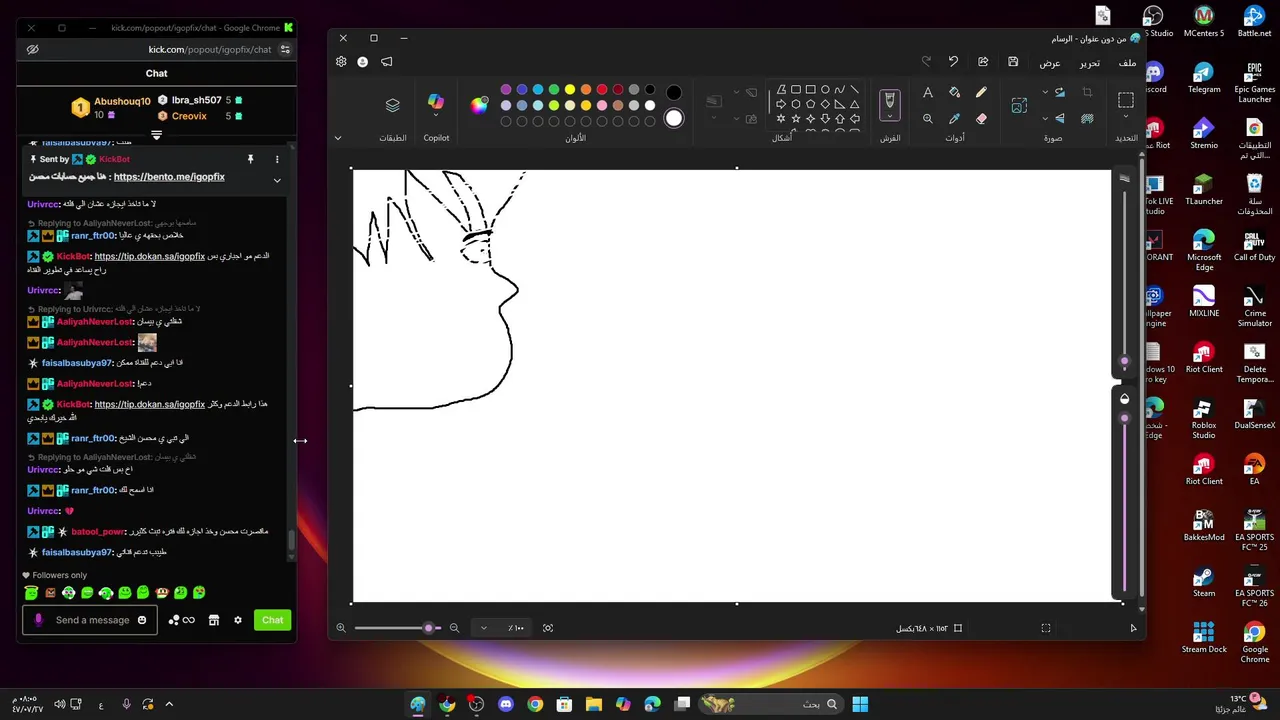Image resolution: width=1280 pixels, height=720 pixels.
Task: Click the background removal icon
Action: [1087, 118]
